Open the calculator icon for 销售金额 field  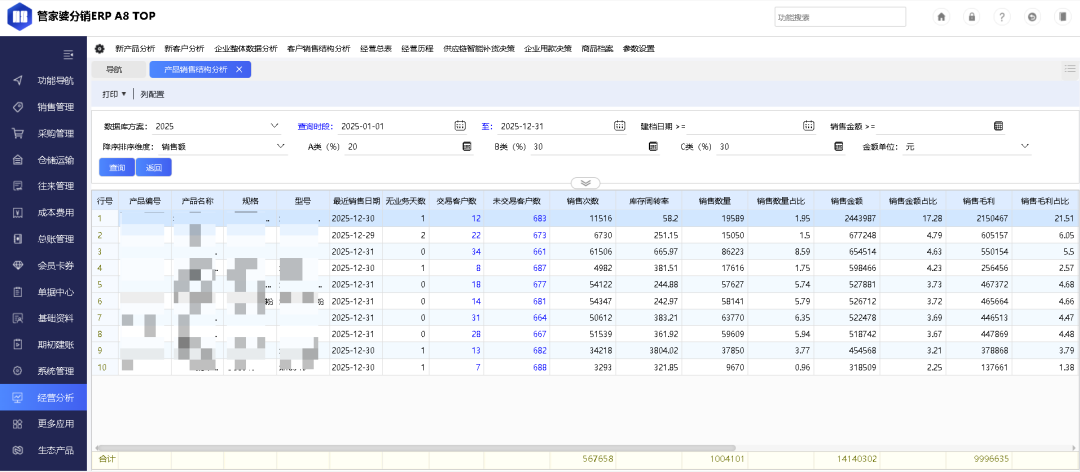pos(998,126)
